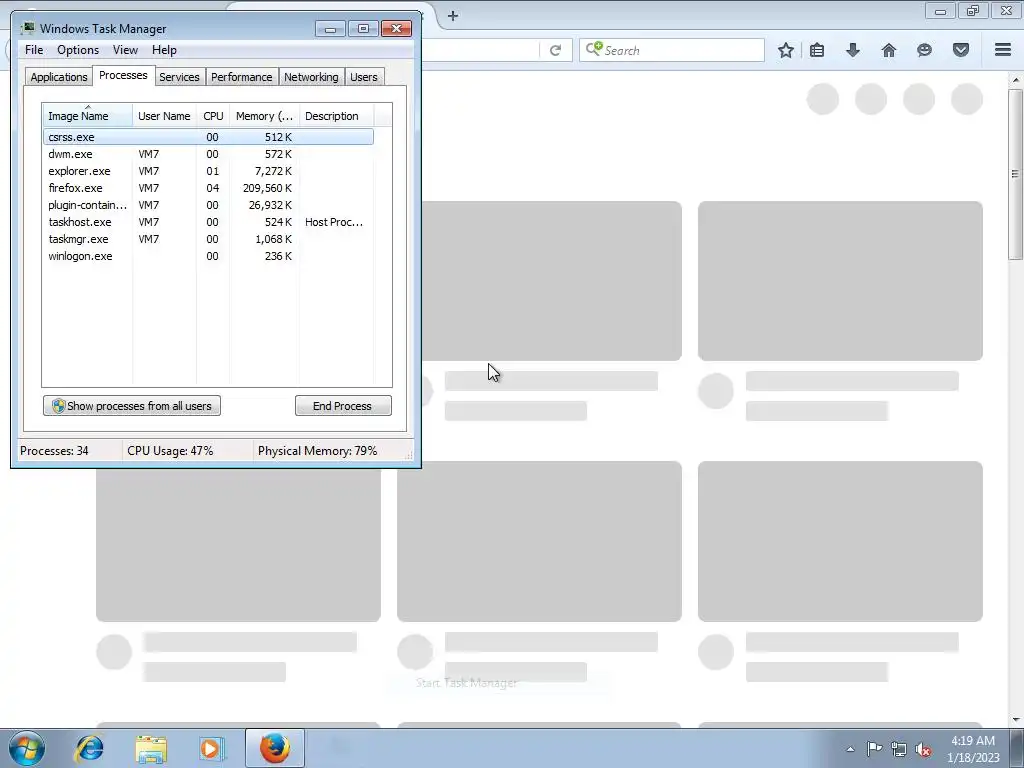Open a new Firefox tab with plus
This screenshot has width=1024, height=768.
click(453, 16)
